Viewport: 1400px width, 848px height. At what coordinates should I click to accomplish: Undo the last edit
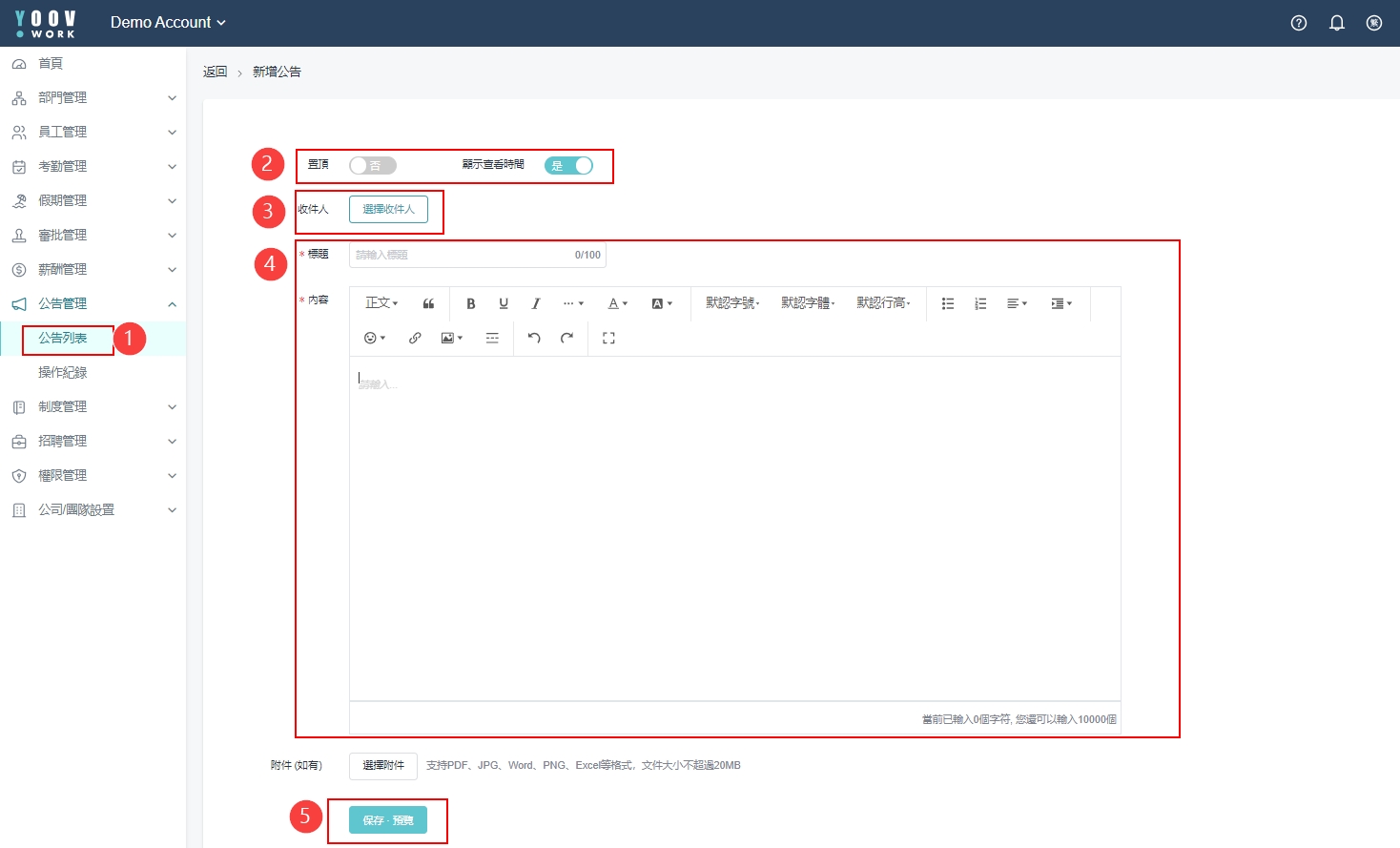click(534, 338)
